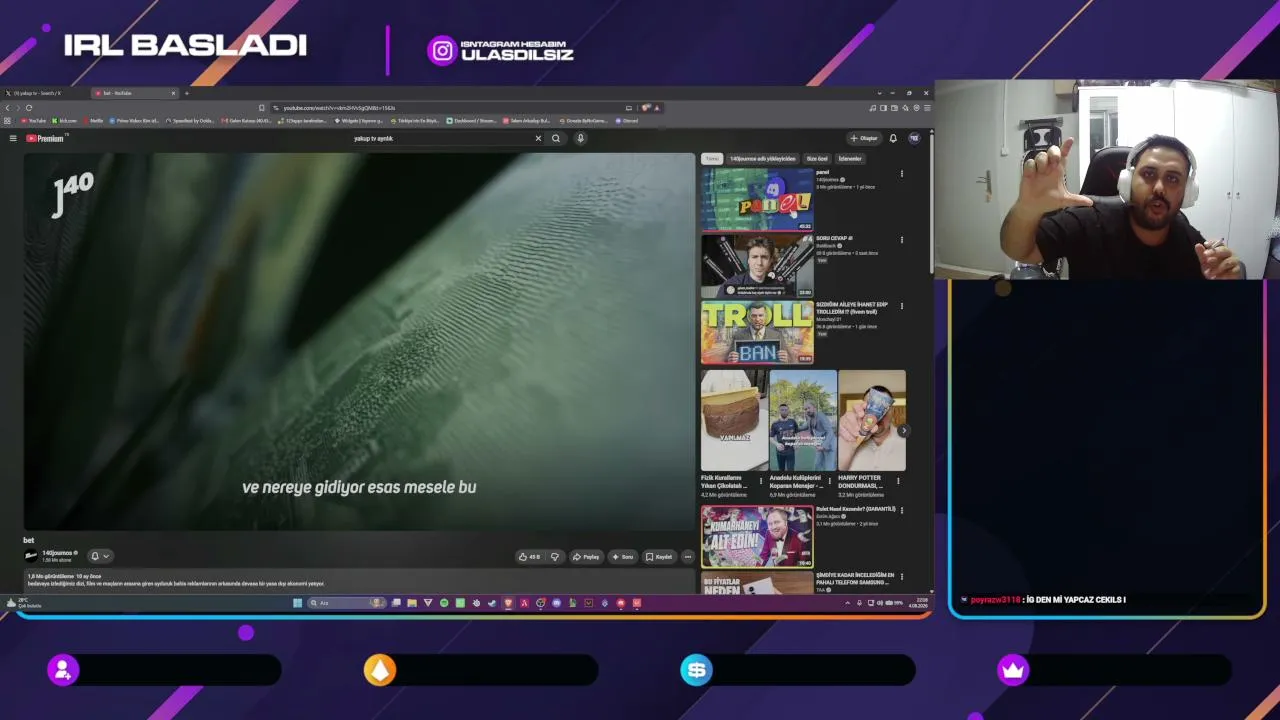The image size is (1280, 720).
Task: Close the 'bet - YouTube' browser tab
Action: [x=173, y=93]
